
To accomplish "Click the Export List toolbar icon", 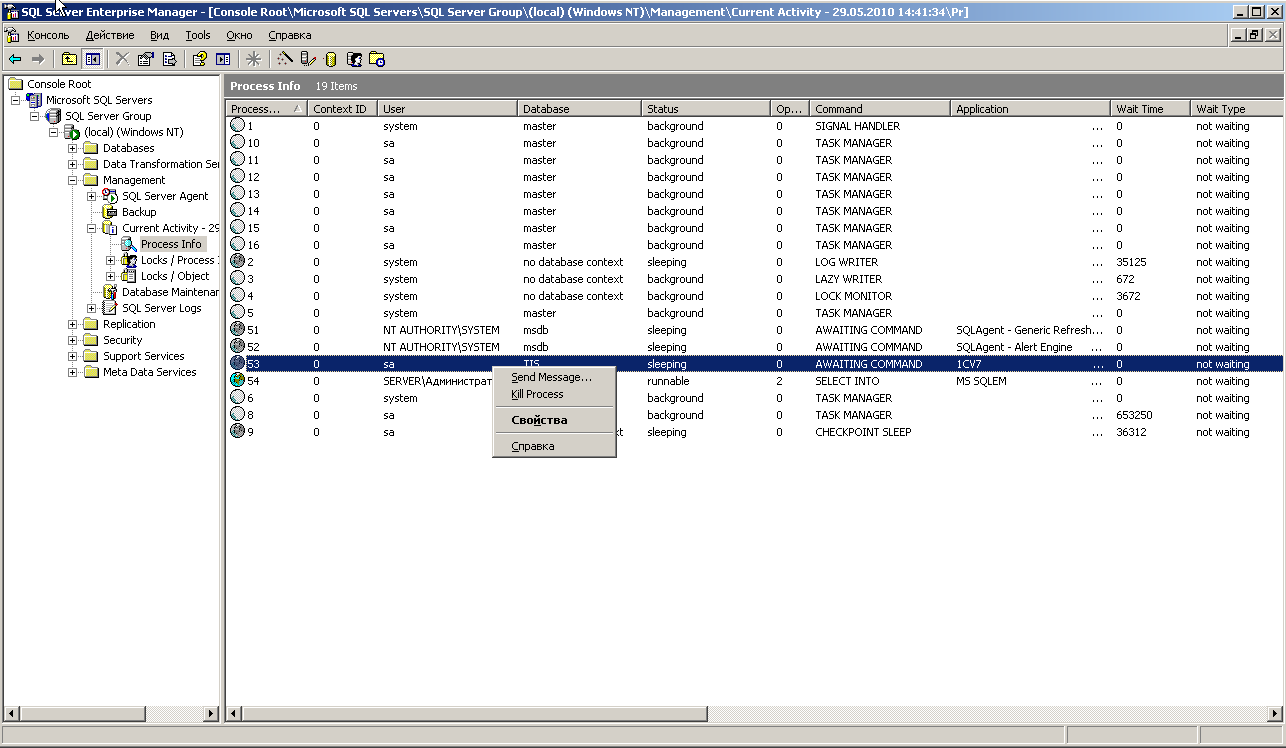I will pyautogui.click(x=169, y=59).
